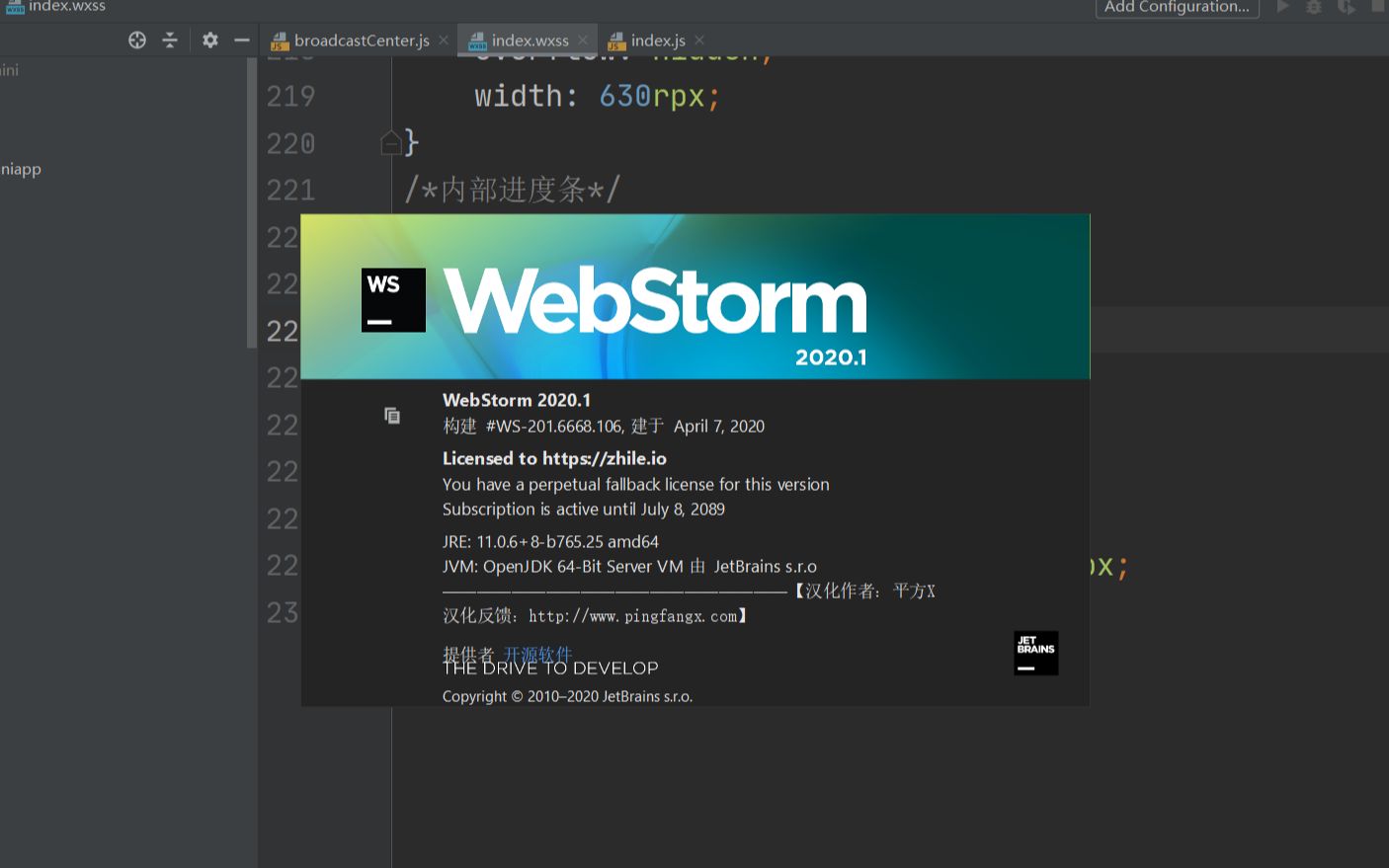The image size is (1389, 868).
Task: Click line number 219 in the gutter
Action: click(x=290, y=96)
